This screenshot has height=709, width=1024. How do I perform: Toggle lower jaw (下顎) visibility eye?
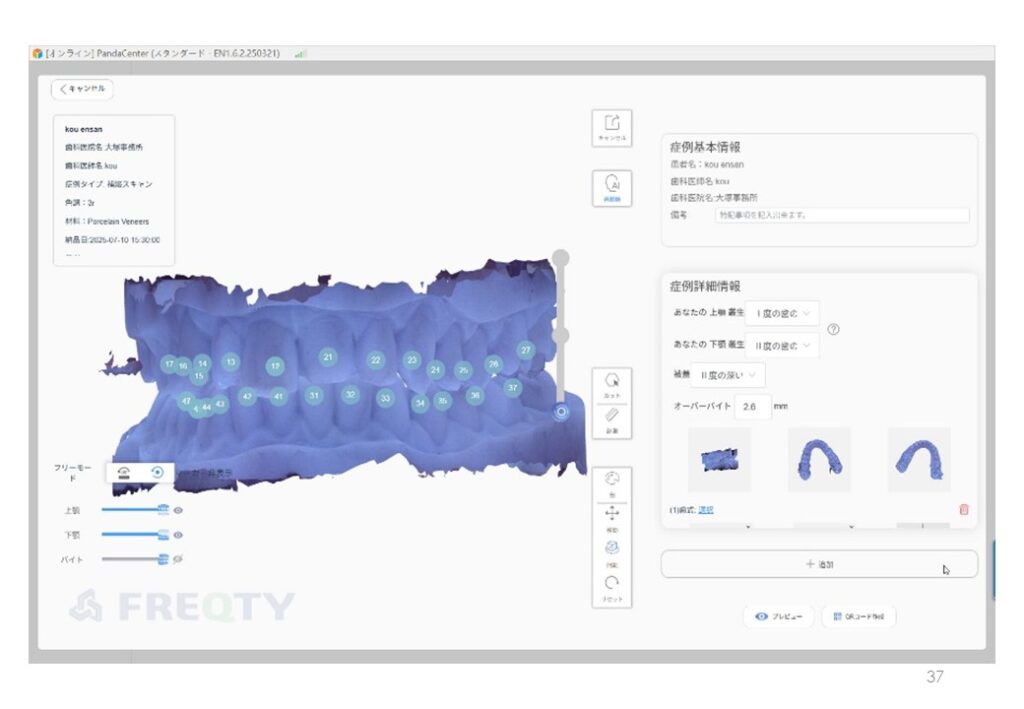click(178, 535)
